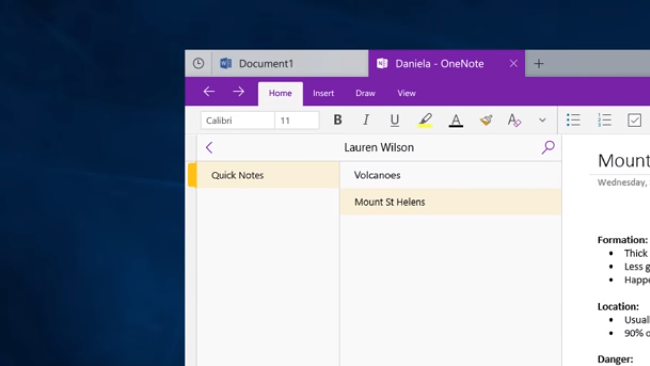
Task: Select the Format Painter brush
Action: (x=486, y=120)
